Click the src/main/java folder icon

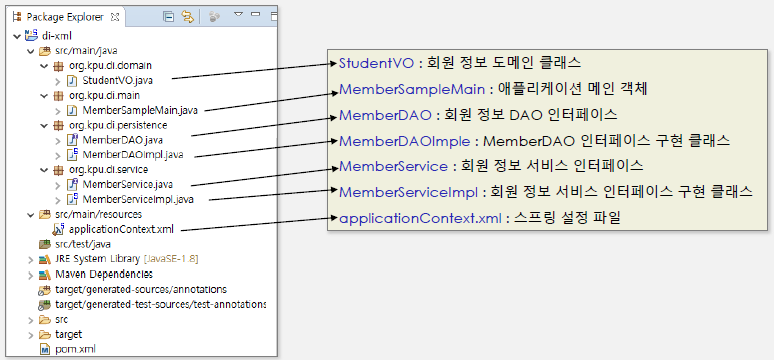click(x=45, y=50)
